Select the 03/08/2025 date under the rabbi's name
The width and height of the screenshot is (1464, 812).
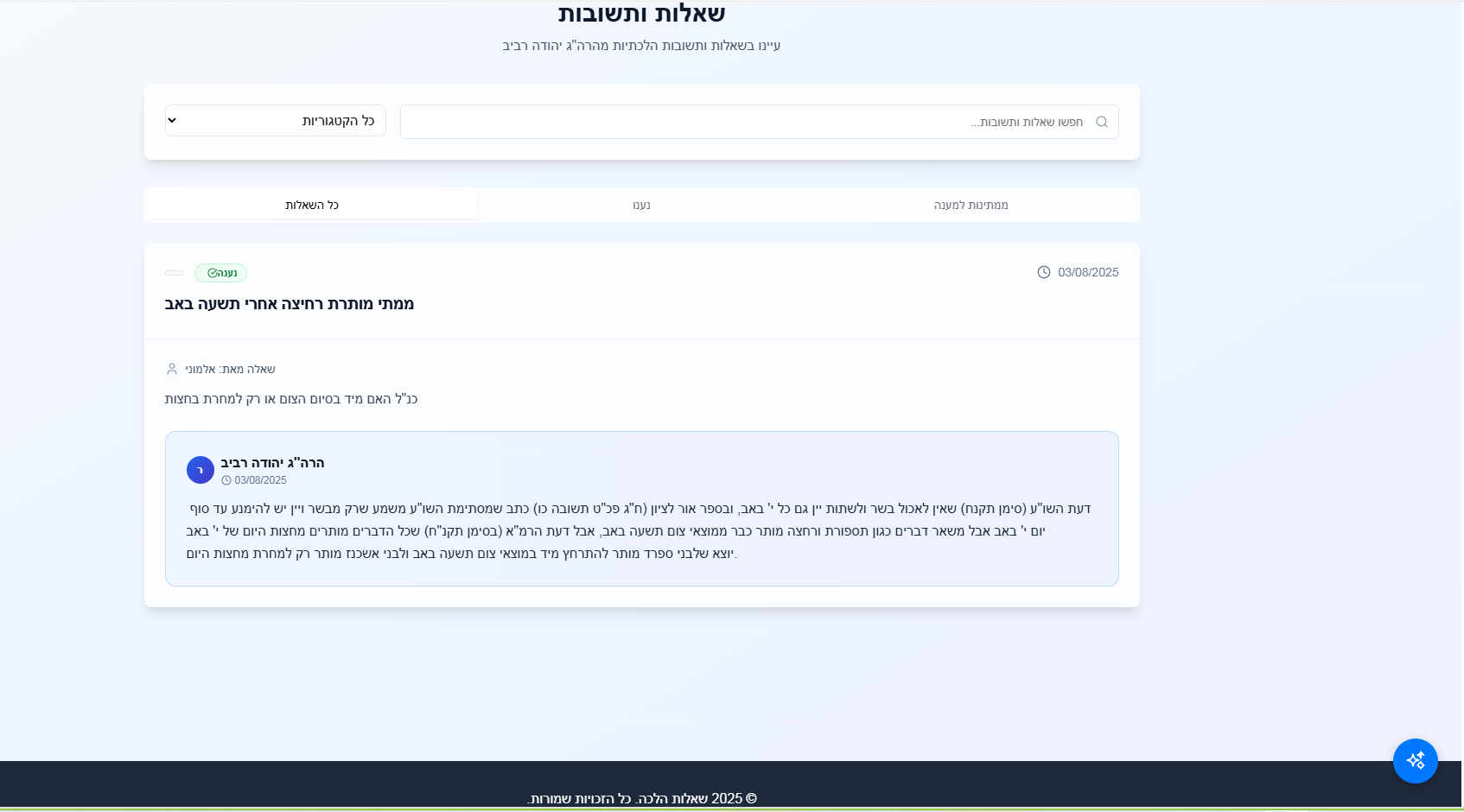pyautogui.click(x=260, y=480)
